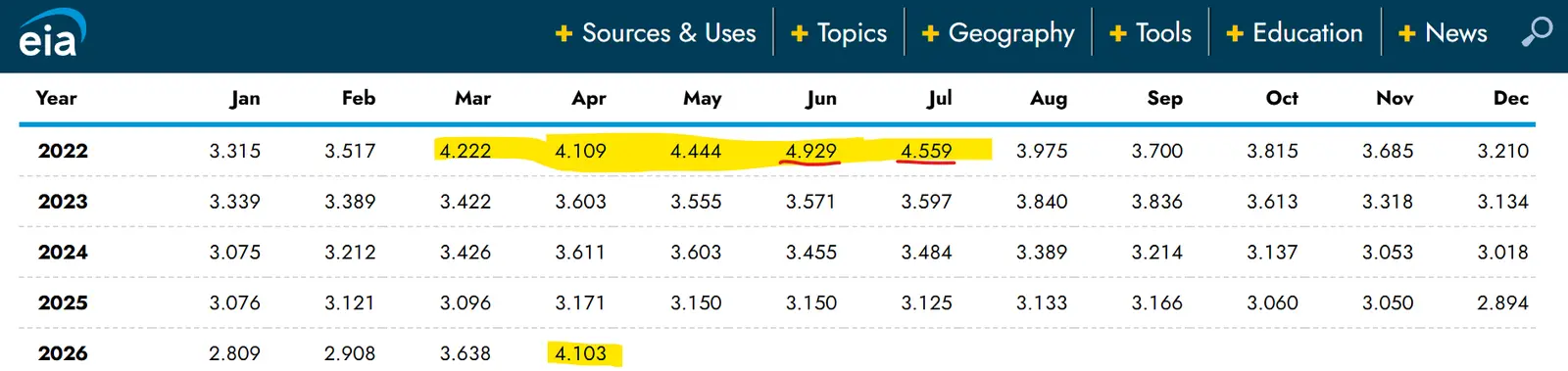Click the 3.685 value for November 2022
This screenshot has width=1568, height=371.
1388,151
